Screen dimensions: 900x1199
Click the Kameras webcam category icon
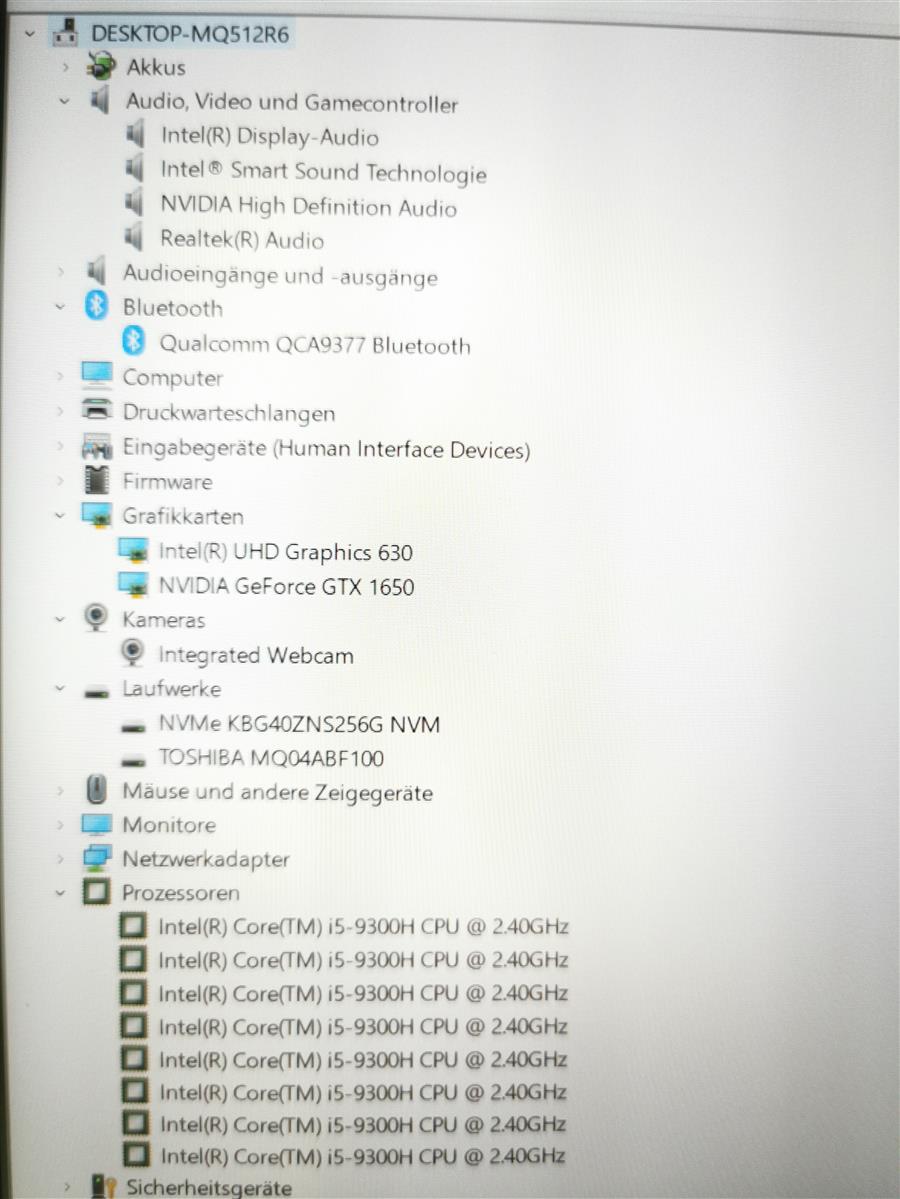[x=96, y=619]
